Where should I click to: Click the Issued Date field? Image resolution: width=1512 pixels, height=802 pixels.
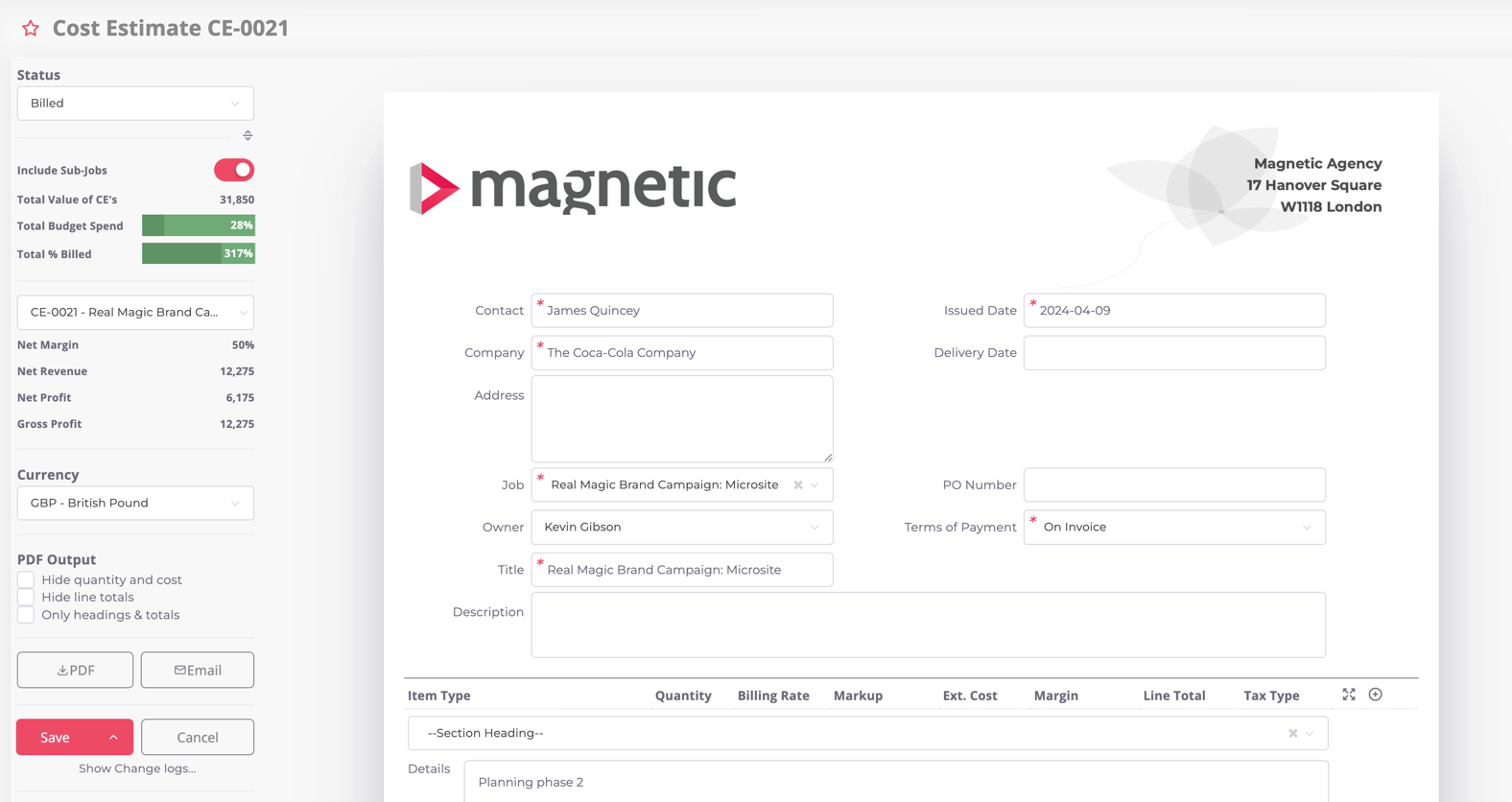click(1174, 311)
